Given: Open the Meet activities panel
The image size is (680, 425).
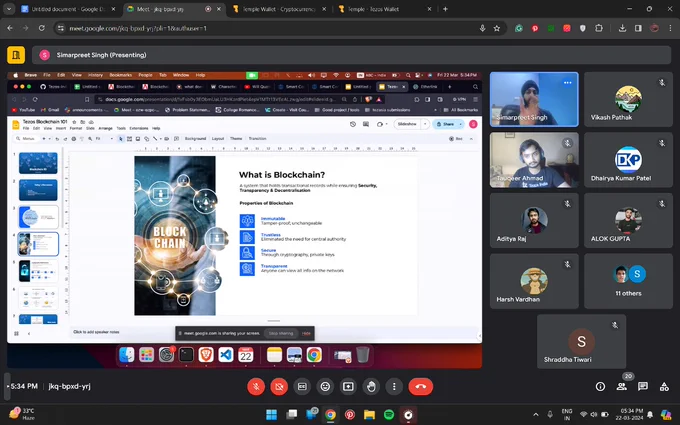Looking at the screenshot, I should [664, 386].
